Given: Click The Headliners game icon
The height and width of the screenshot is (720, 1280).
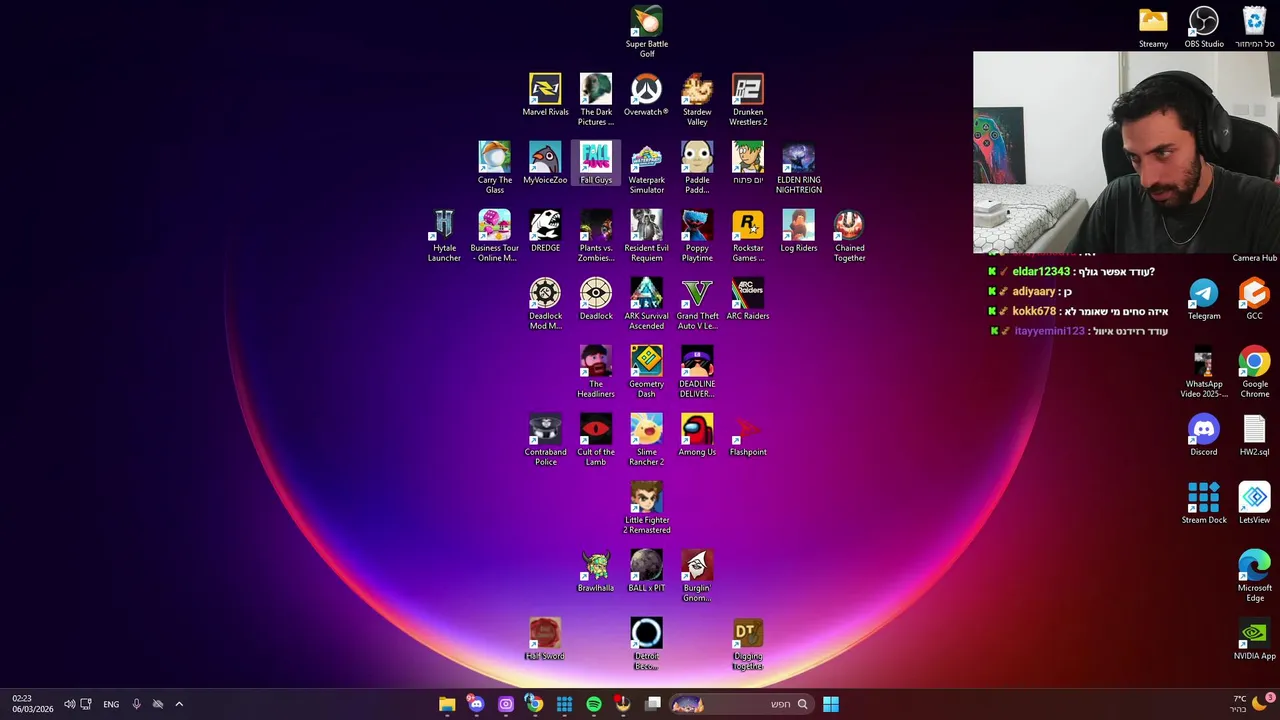Looking at the screenshot, I should click(596, 371).
